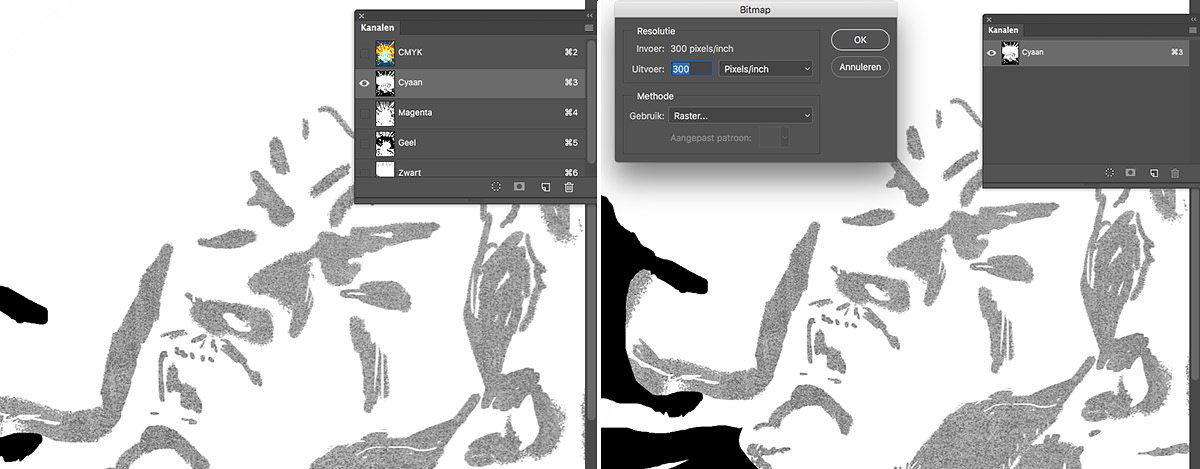Image resolution: width=1200 pixels, height=469 pixels.
Task: Open the left Kanalen panel flyout menu
Action: 590,29
